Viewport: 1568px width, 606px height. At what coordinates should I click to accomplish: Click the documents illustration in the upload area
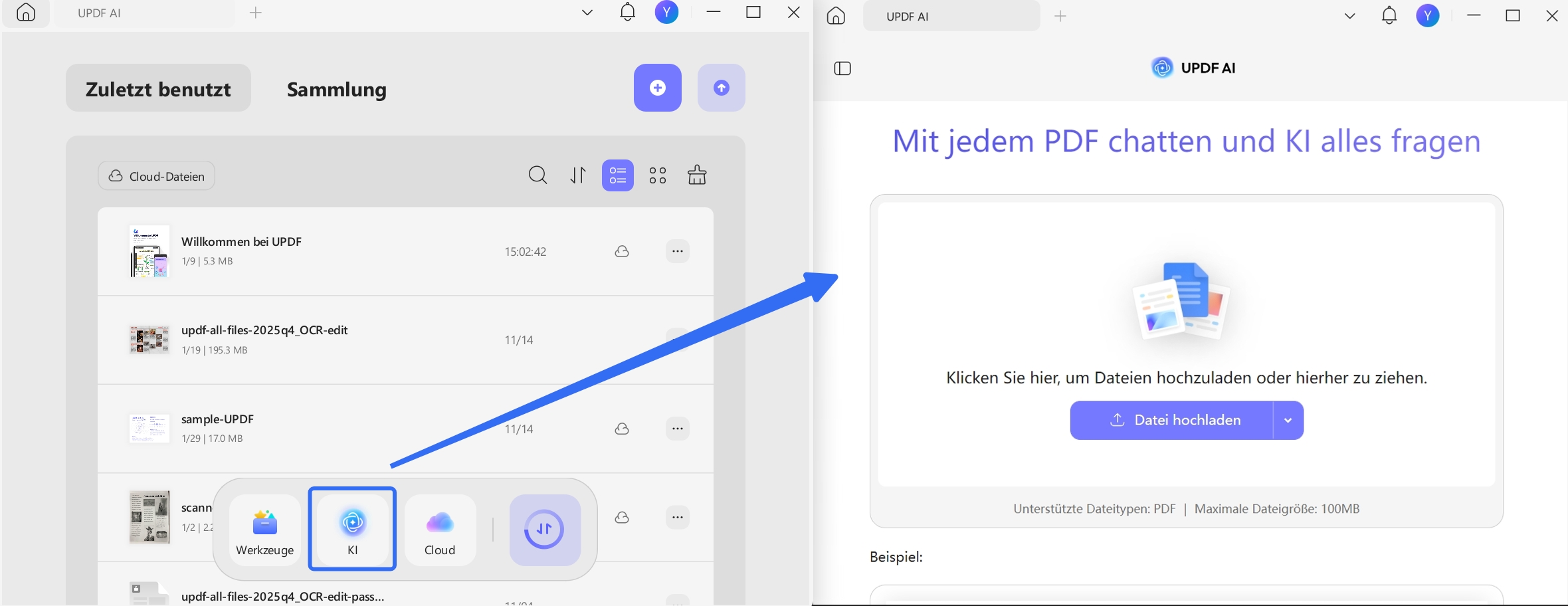click(x=1181, y=302)
